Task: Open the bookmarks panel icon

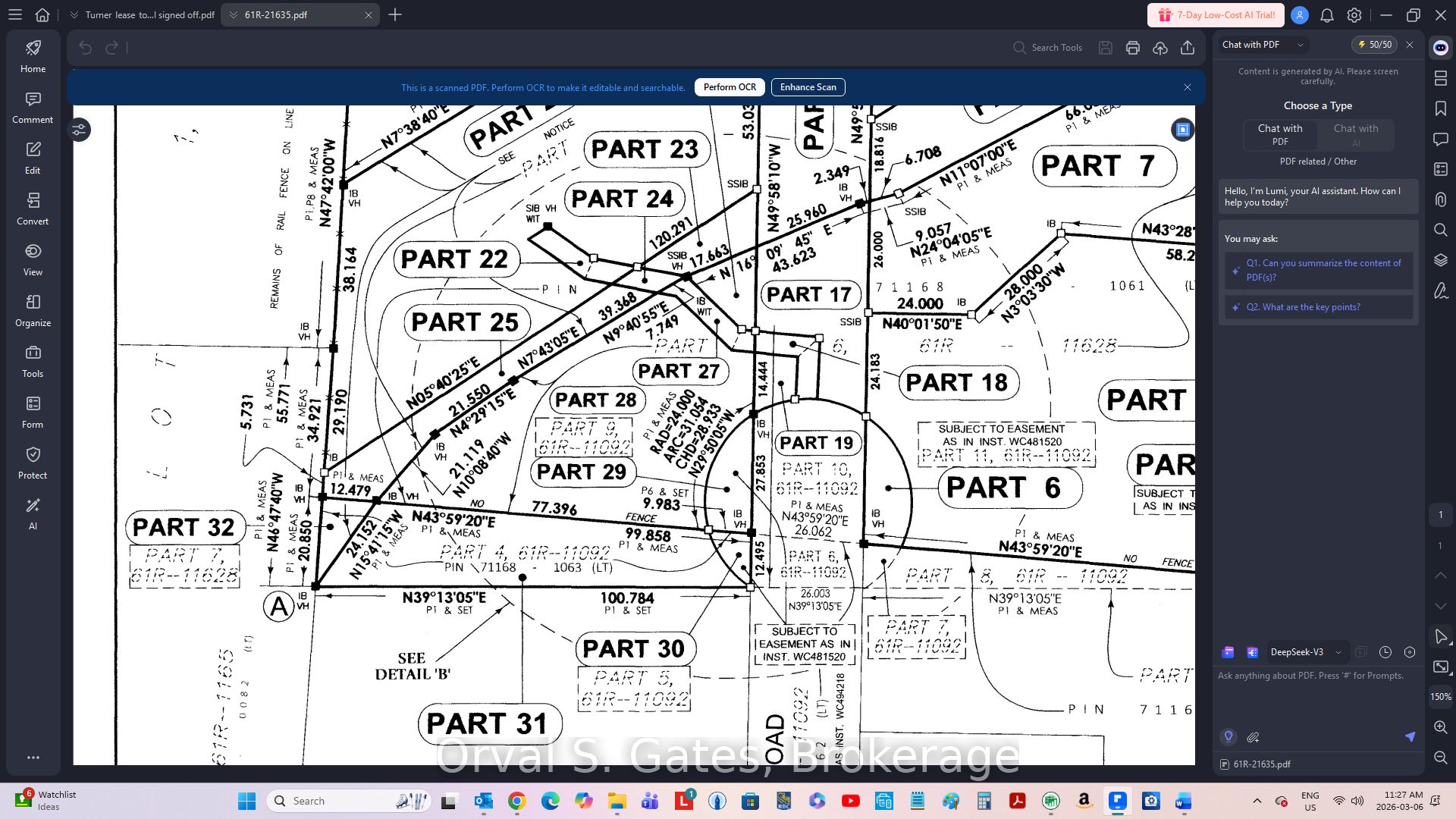Action: pyautogui.click(x=1441, y=108)
